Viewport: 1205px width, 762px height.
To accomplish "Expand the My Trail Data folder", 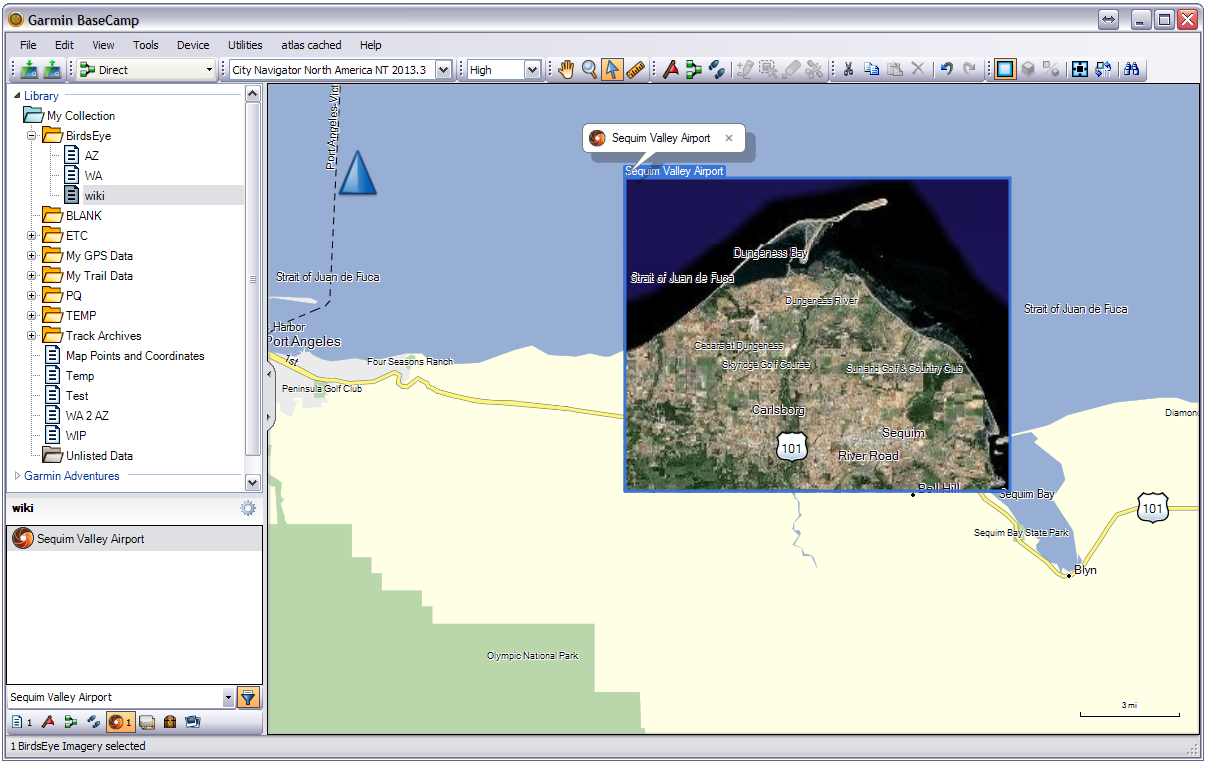I will 31,276.
